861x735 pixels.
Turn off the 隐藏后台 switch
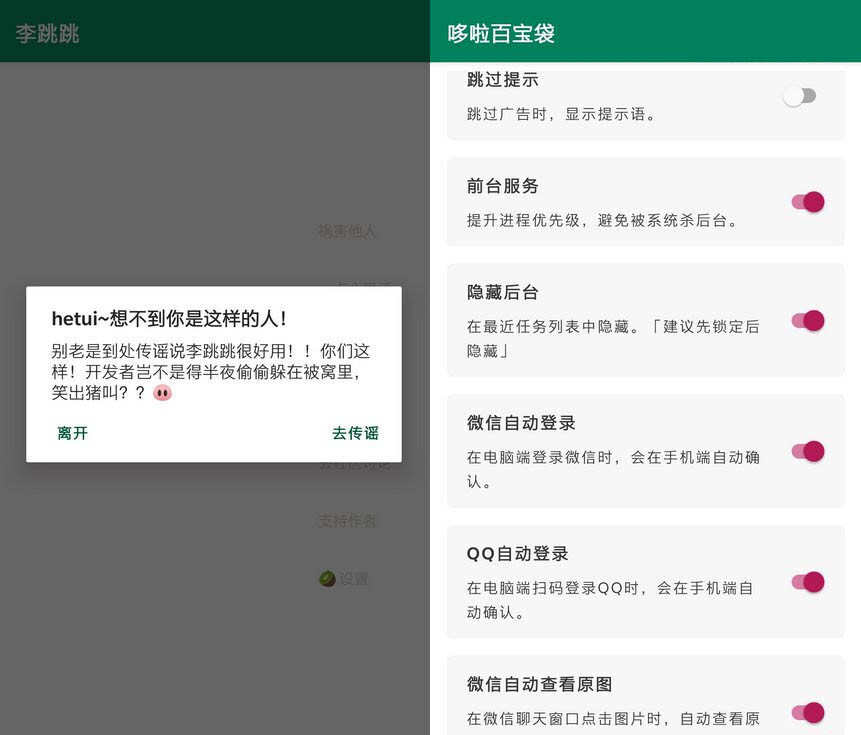pos(806,321)
